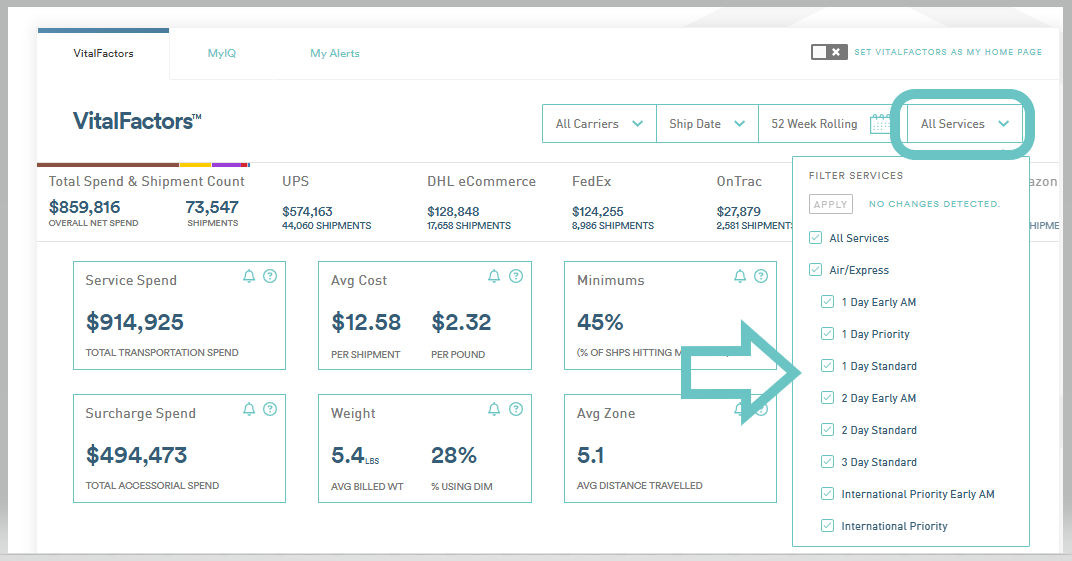Expand the All Carriers dropdown

point(599,124)
